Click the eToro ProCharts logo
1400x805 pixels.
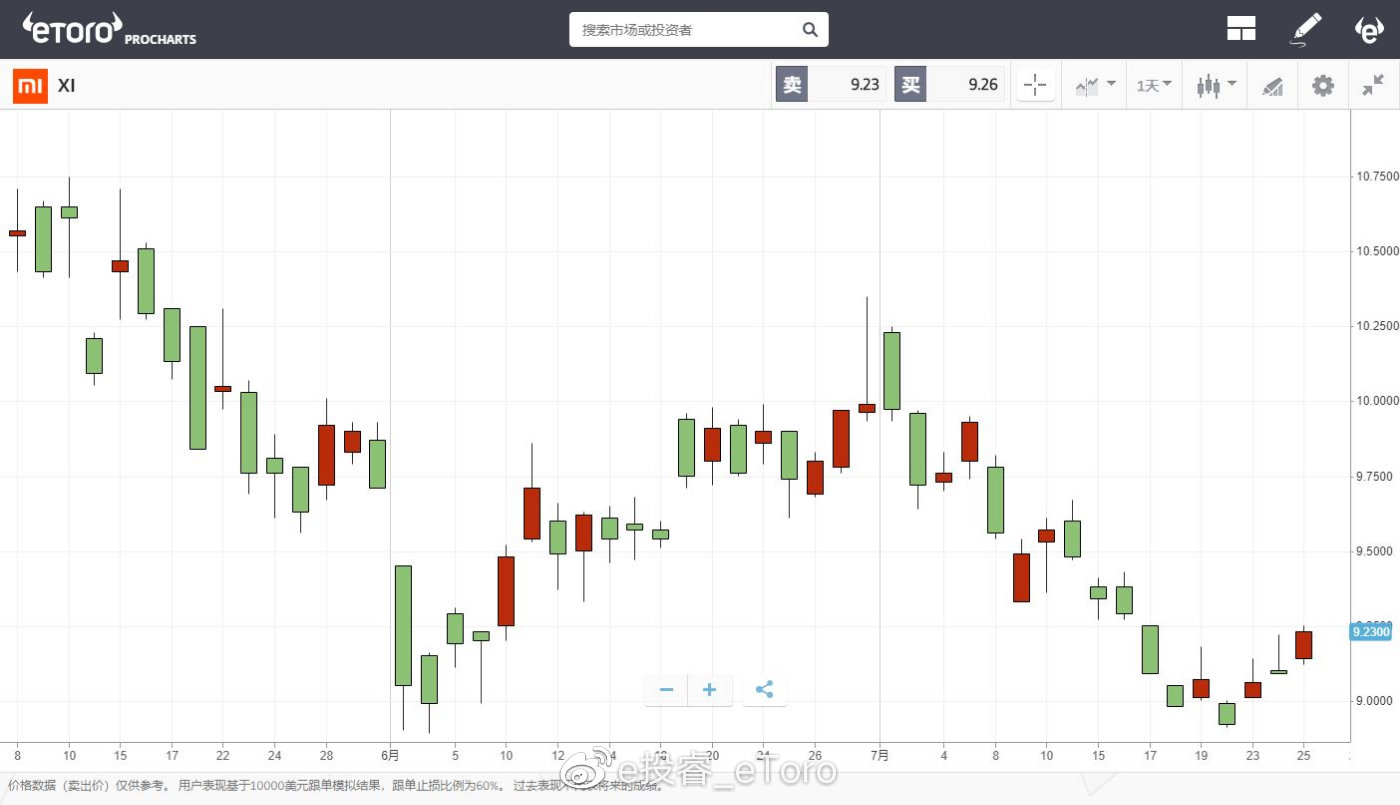pyautogui.click(x=109, y=29)
